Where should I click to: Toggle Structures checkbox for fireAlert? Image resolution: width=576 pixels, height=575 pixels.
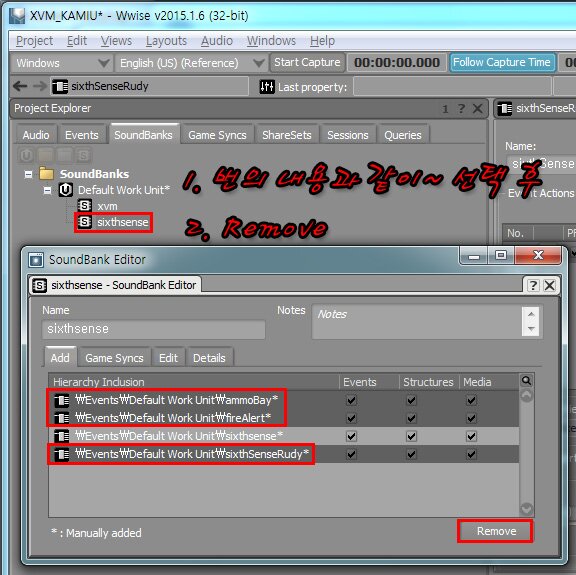[411, 418]
